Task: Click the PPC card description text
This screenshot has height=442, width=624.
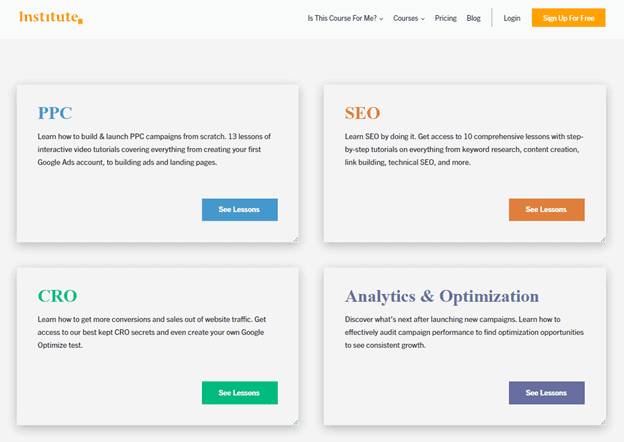Action: click(x=154, y=149)
